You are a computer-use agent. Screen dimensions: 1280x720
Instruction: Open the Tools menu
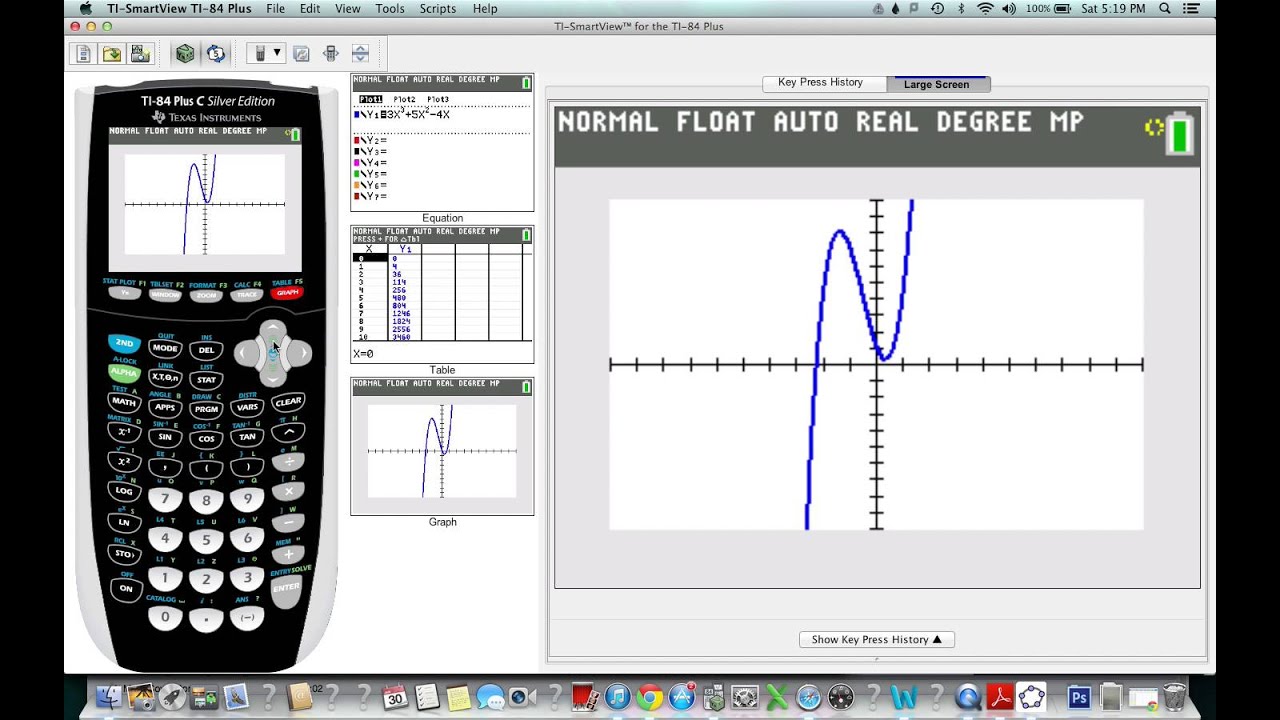pyautogui.click(x=390, y=9)
